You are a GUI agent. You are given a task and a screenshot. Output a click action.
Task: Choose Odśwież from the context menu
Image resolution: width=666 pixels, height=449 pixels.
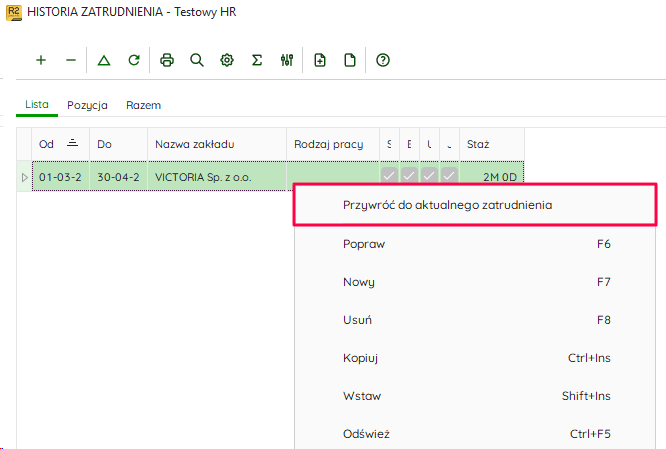475,434
